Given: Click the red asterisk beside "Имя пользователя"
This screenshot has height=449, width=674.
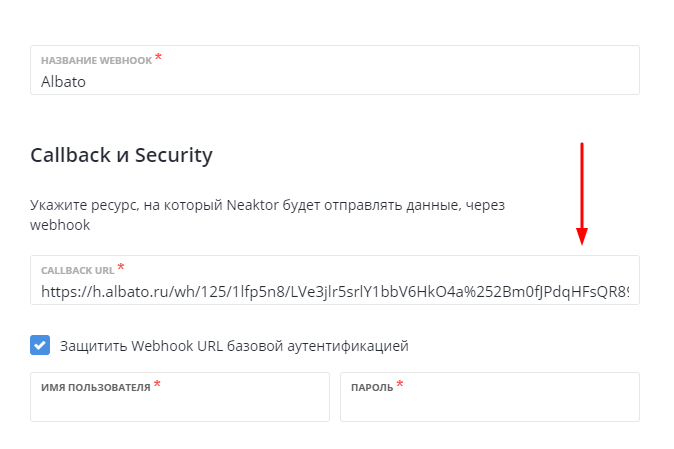Looking at the screenshot, I should coord(158,384).
